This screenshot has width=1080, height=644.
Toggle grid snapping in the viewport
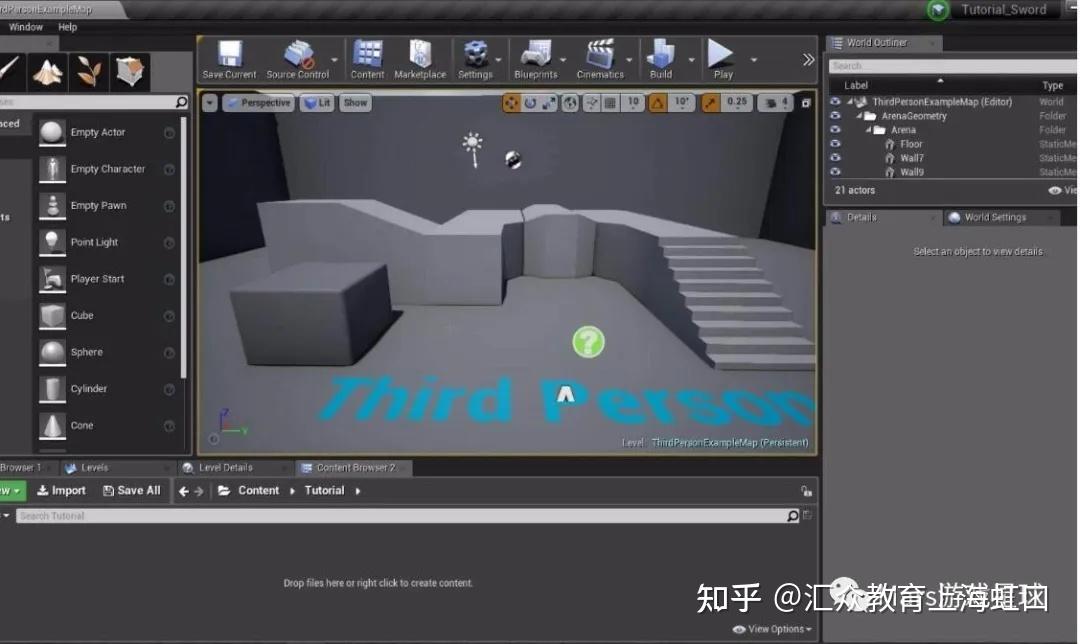[x=610, y=102]
